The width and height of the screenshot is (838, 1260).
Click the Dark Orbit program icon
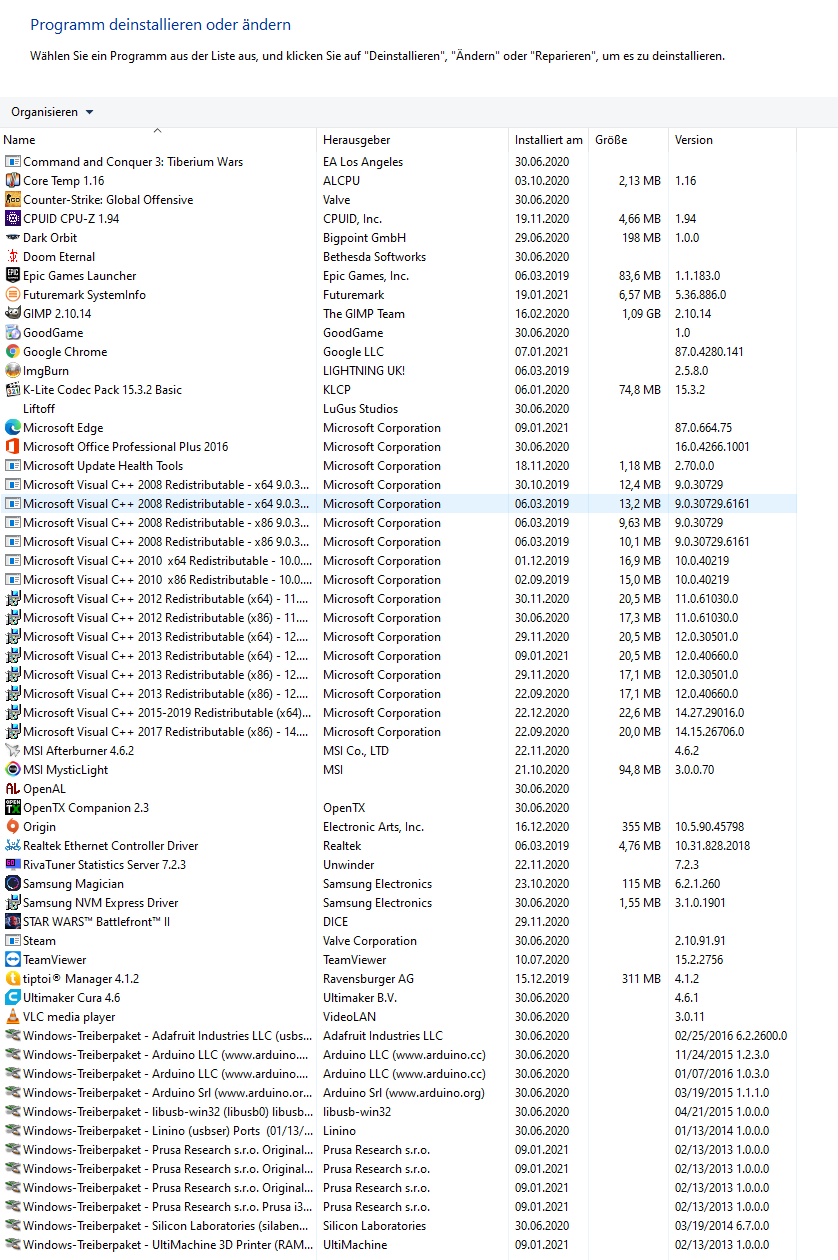[x=13, y=238]
